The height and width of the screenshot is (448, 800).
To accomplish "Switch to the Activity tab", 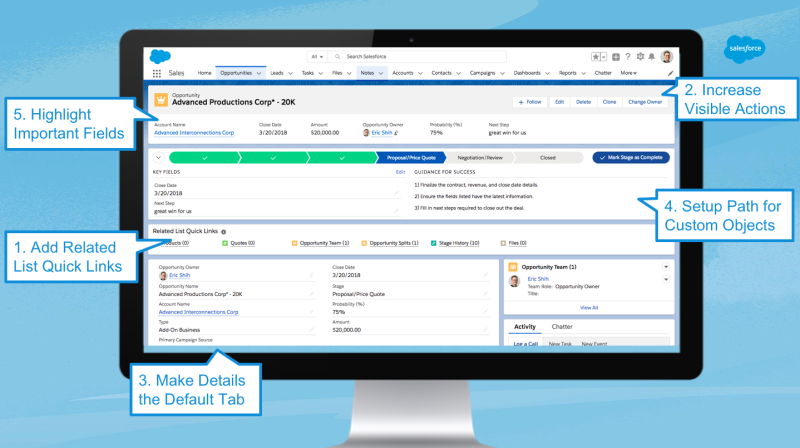I will (x=524, y=327).
